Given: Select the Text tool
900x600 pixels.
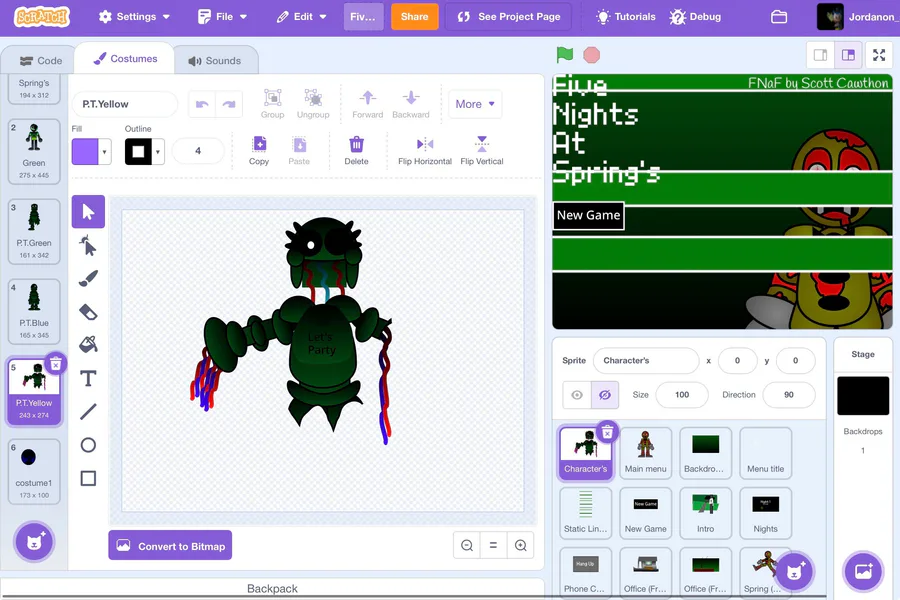Looking at the screenshot, I should coord(88,378).
